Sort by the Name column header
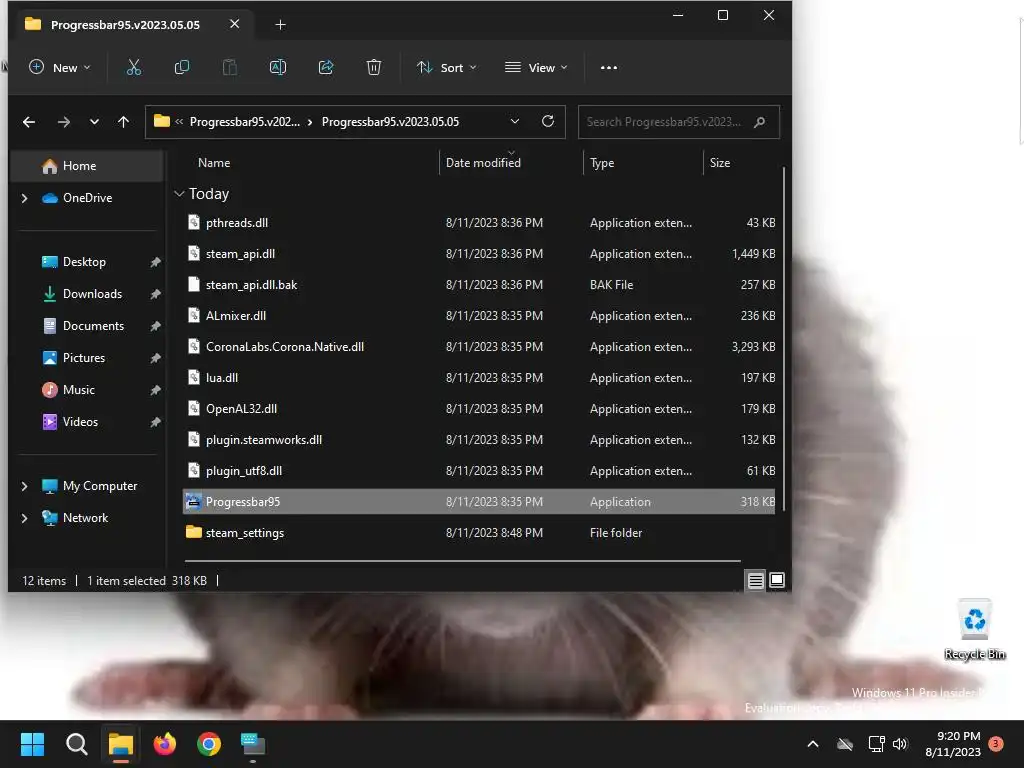Image resolution: width=1024 pixels, height=768 pixels. coord(214,163)
